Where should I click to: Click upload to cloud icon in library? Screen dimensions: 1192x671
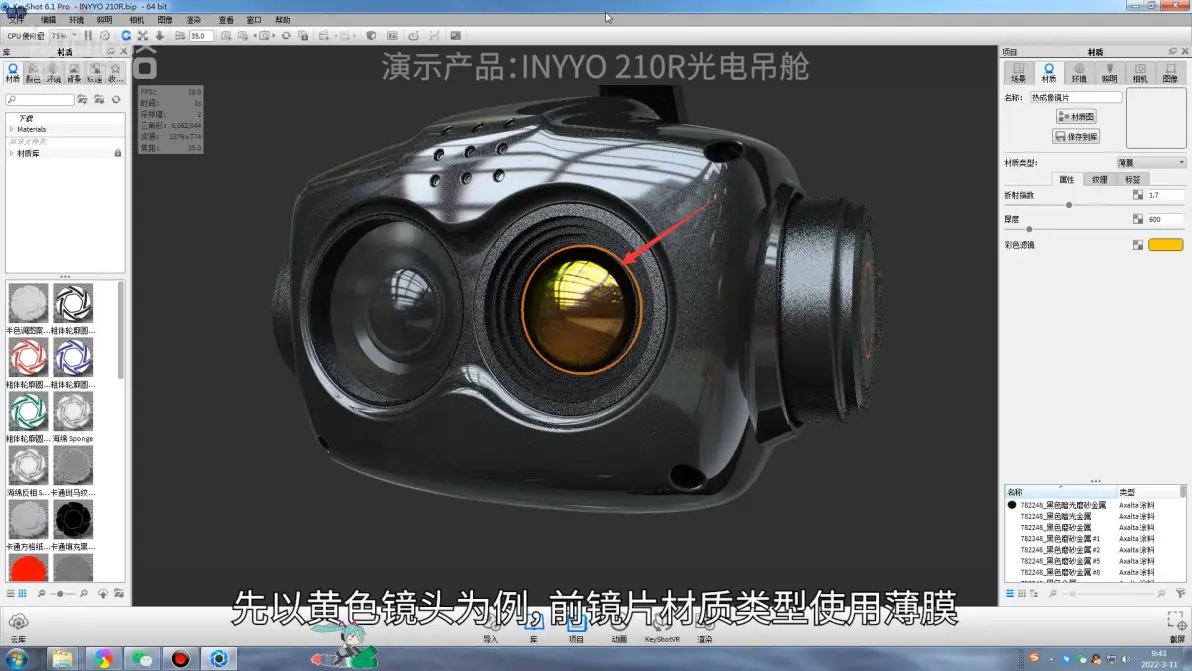pos(103,593)
